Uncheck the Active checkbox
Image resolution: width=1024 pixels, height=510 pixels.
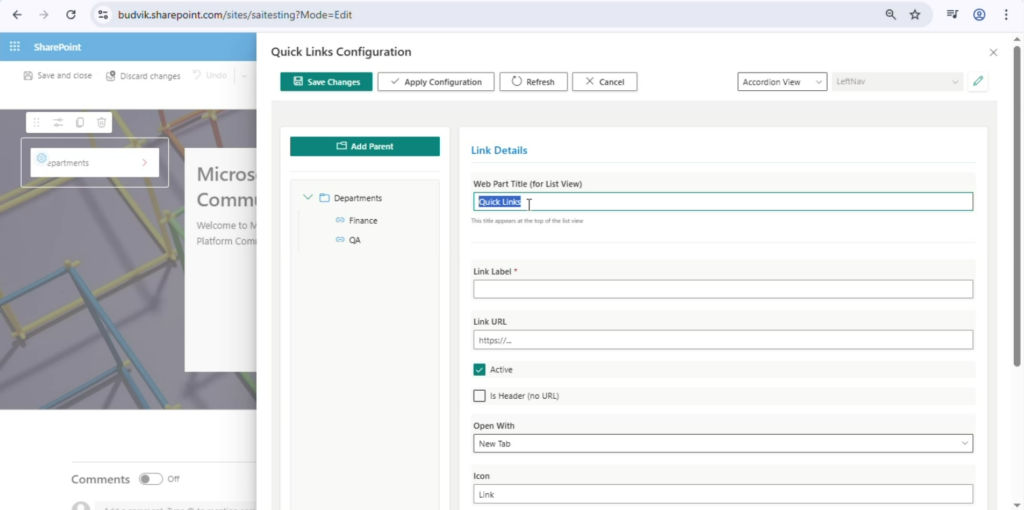click(480, 370)
